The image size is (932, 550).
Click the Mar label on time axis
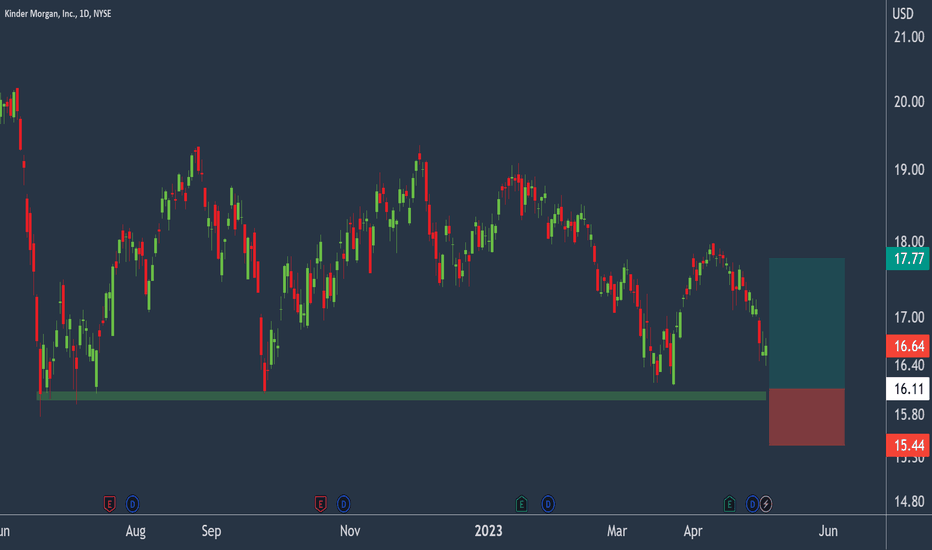click(x=616, y=531)
